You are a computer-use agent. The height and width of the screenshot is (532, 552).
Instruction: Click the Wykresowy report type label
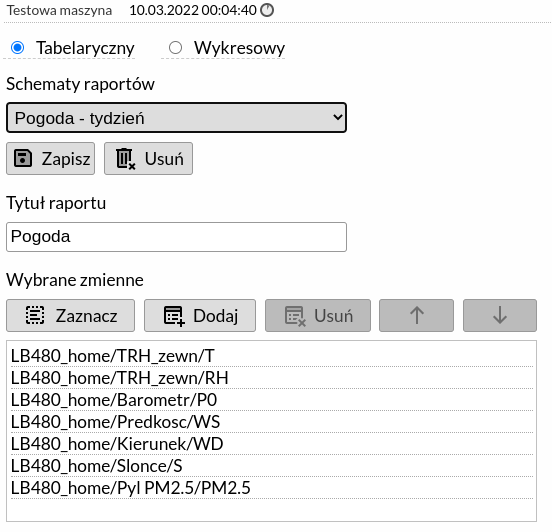(x=239, y=48)
